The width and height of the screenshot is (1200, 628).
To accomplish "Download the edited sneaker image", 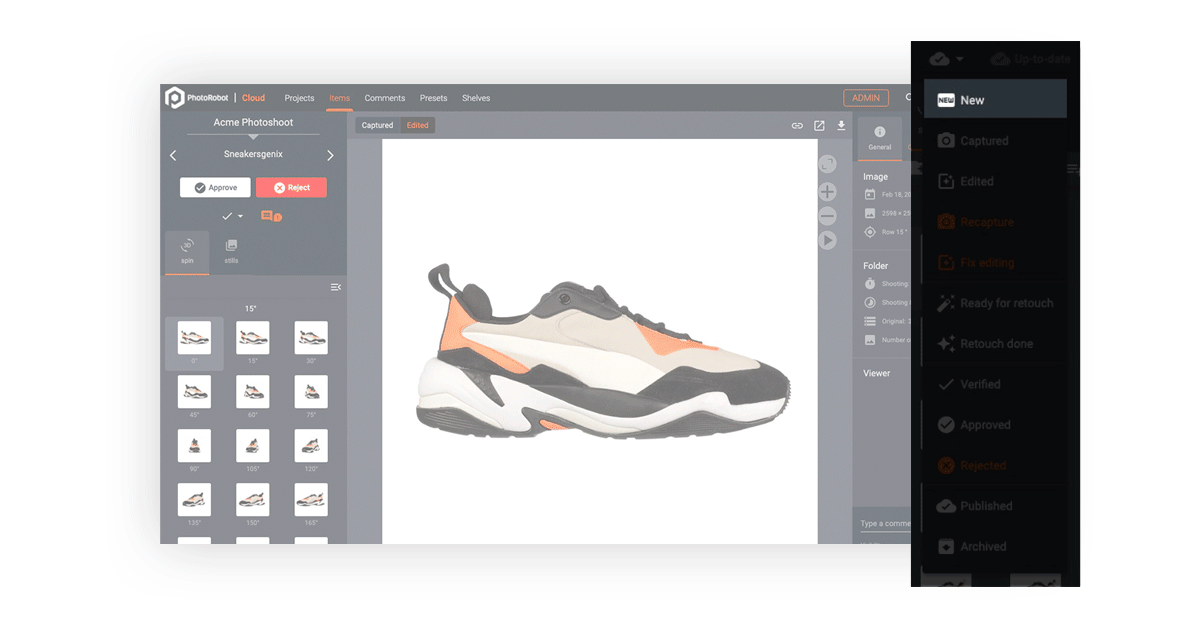I will [x=840, y=125].
